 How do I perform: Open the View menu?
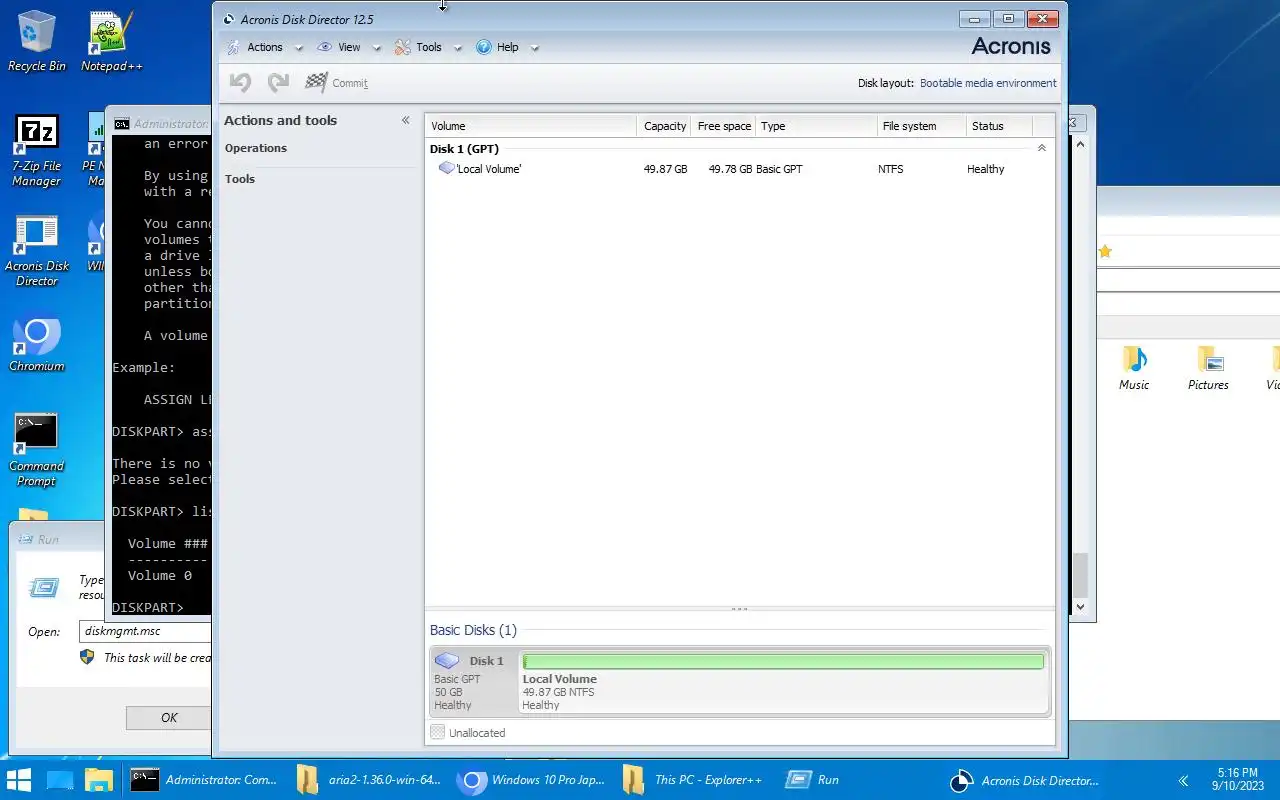349,47
